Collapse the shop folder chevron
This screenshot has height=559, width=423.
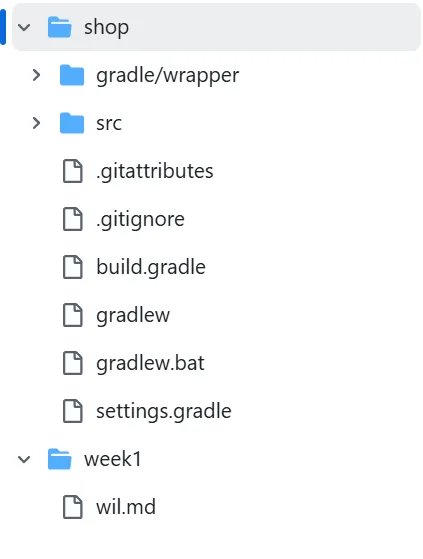24,27
